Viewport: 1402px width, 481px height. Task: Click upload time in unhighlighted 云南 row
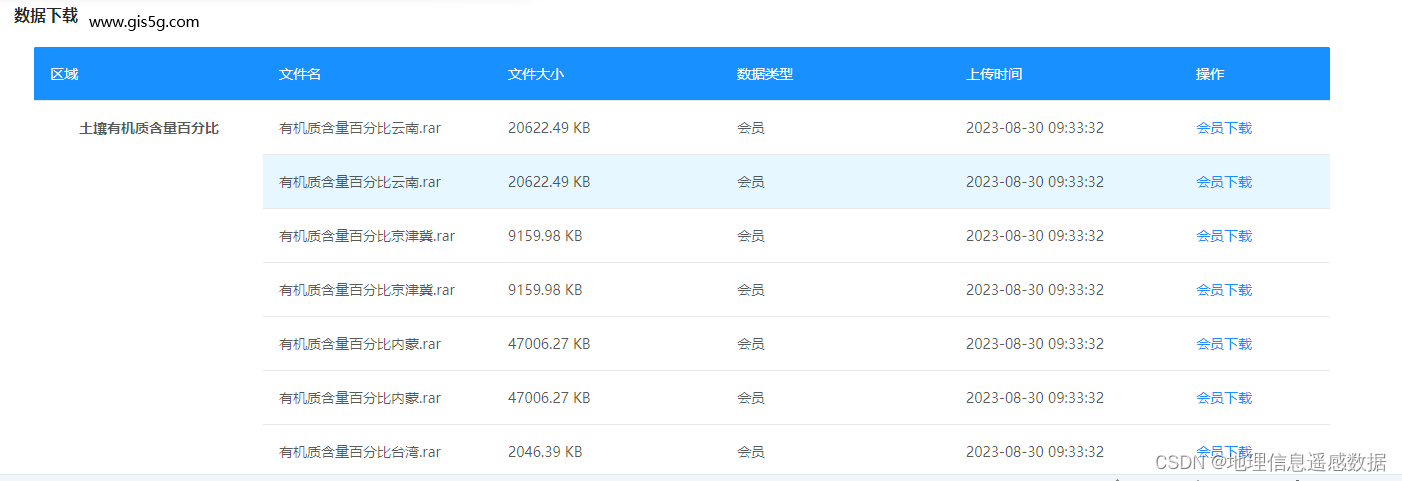coord(1035,128)
